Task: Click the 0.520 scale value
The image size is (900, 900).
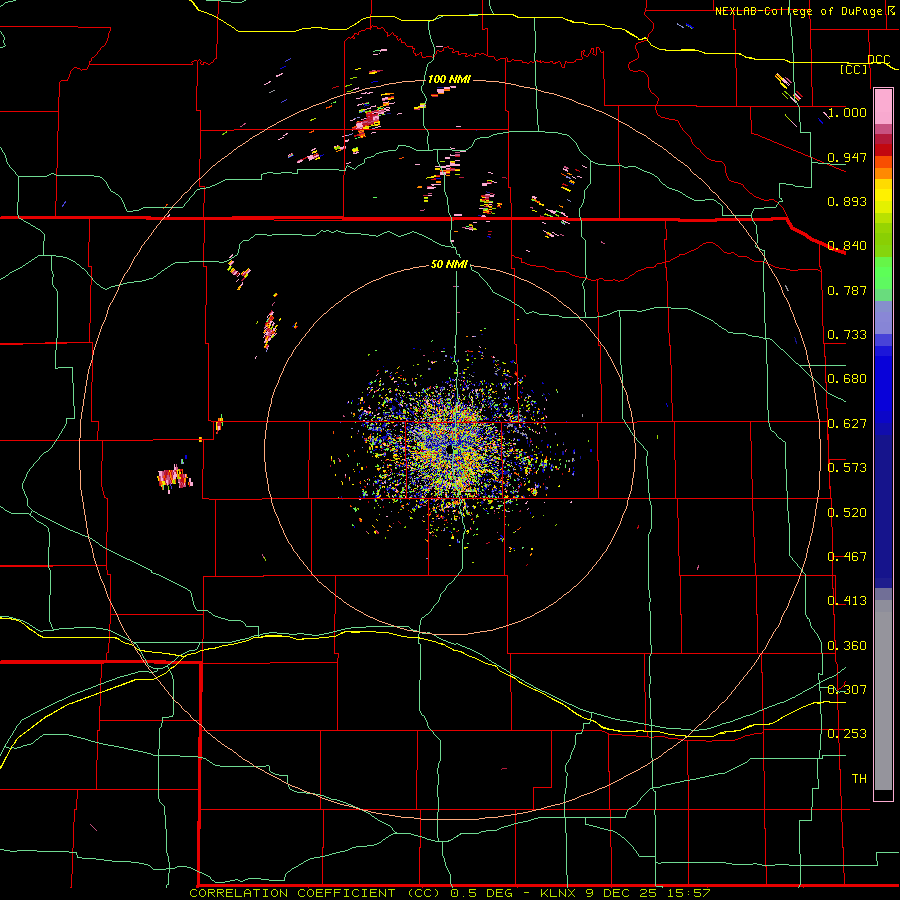Action: 847,513
